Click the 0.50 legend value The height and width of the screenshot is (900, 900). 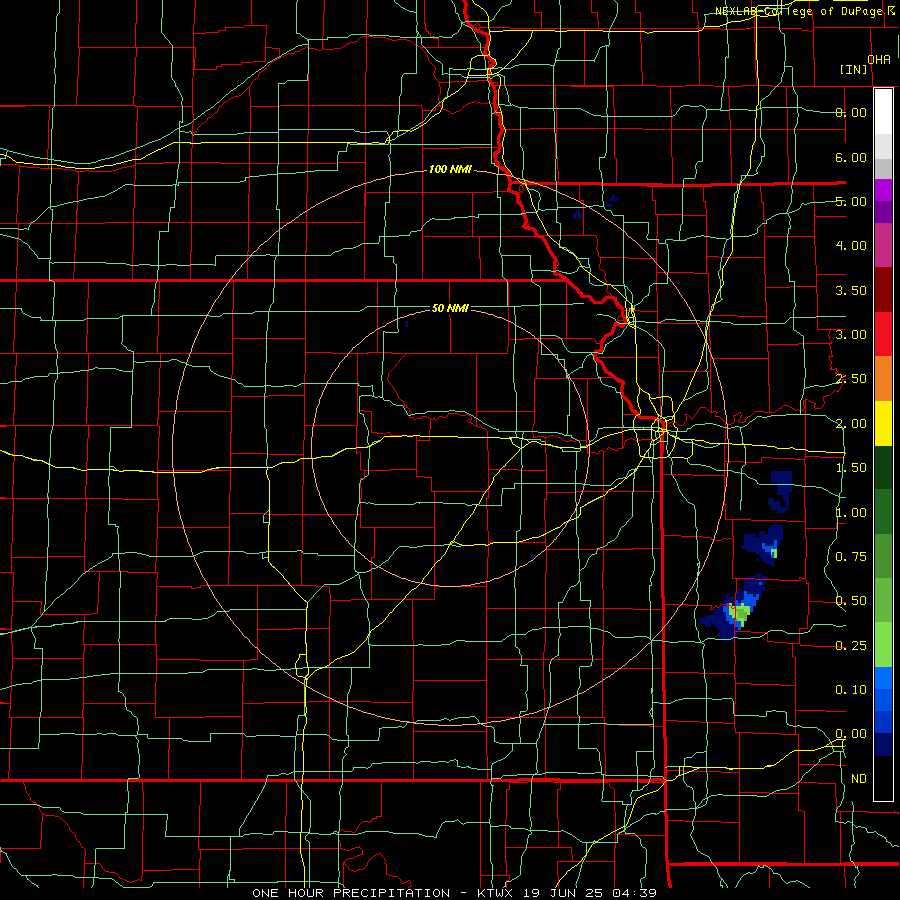tap(851, 601)
